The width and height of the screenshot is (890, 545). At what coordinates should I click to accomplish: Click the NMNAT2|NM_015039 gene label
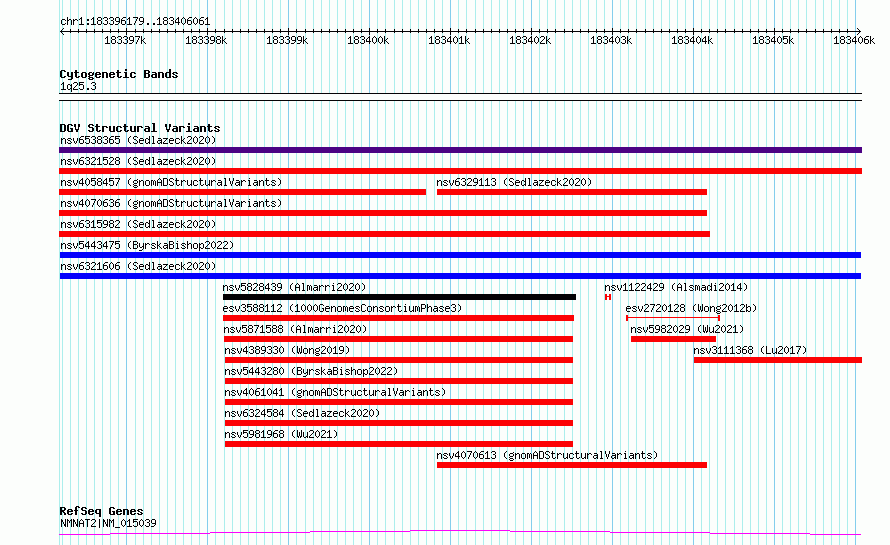tap(108, 523)
